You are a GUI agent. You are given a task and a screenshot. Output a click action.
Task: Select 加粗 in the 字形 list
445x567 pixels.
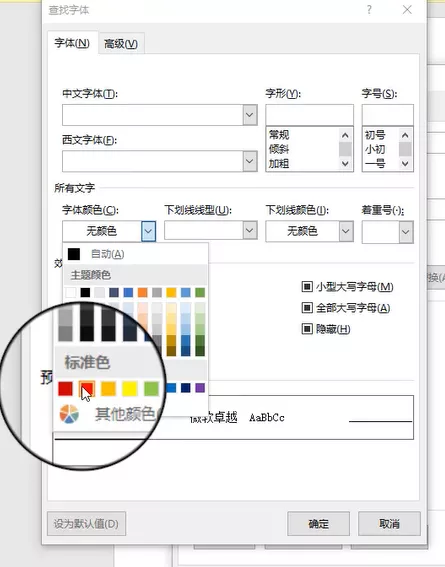(279, 164)
